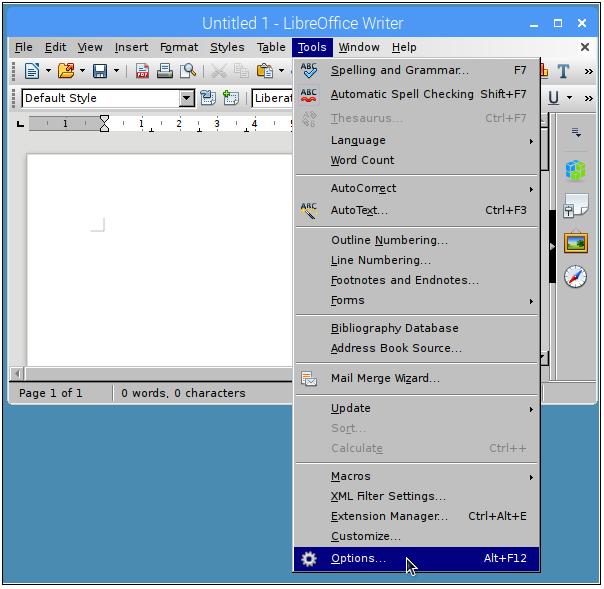604x589 pixels.
Task: Click the Print icon
Action: coord(165,71)
